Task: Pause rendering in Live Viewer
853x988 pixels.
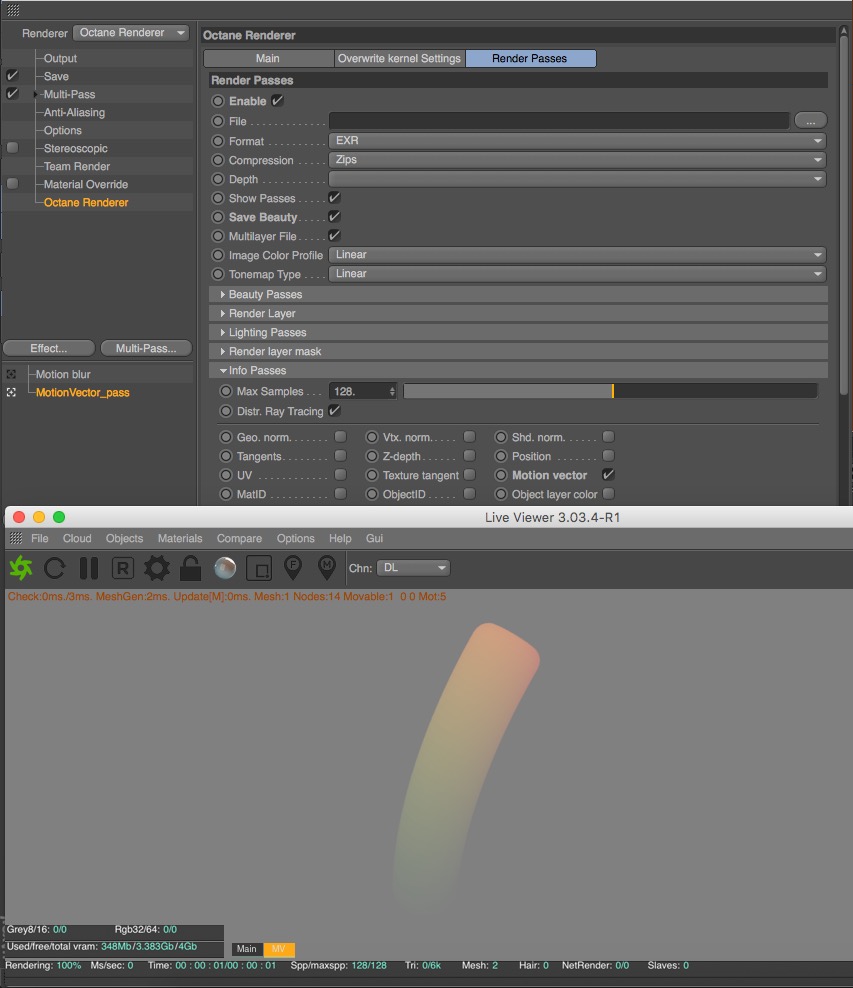Action: coord(89,568)
